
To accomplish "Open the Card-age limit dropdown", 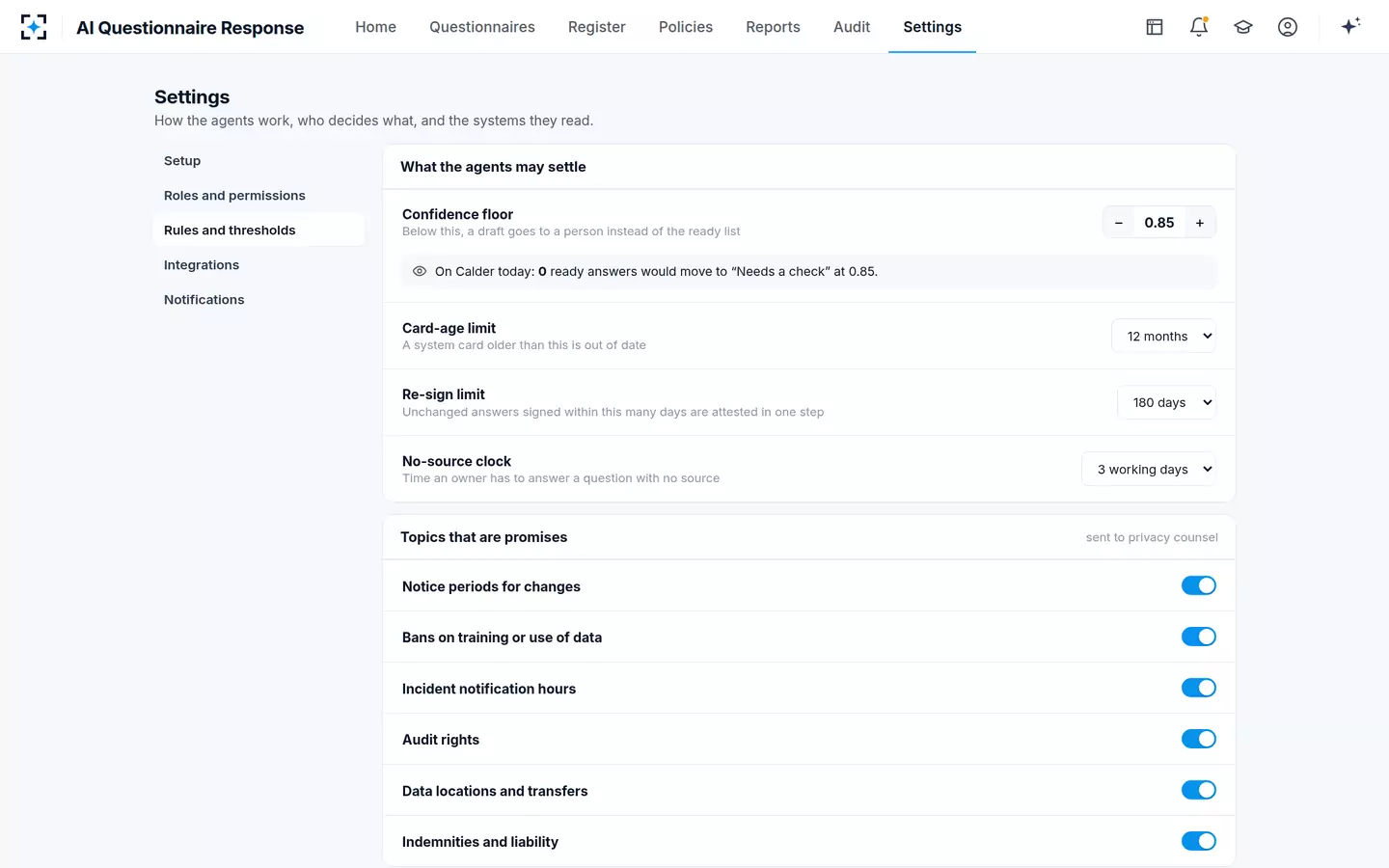I will pos(1164,337).
